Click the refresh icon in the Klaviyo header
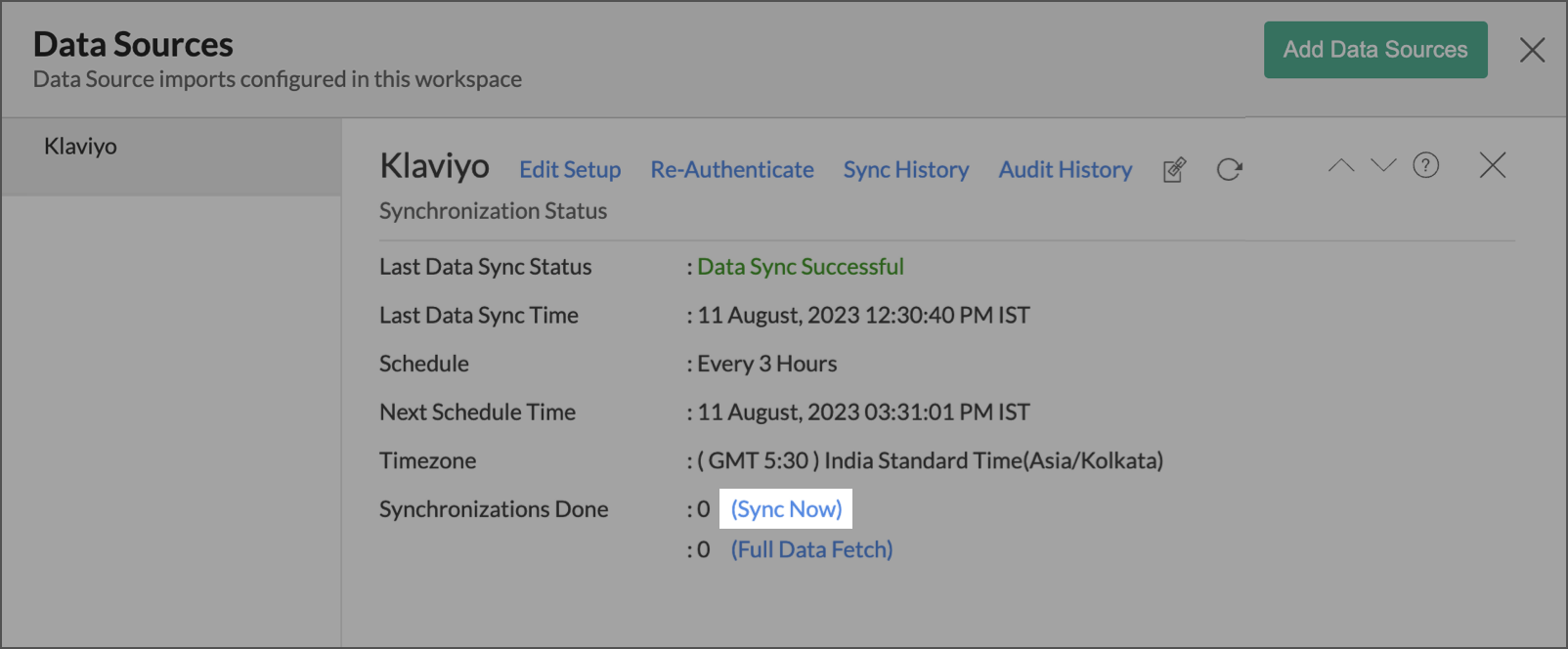Image resolution: width=1568 pixels, height=649 pixels. 1229,170
